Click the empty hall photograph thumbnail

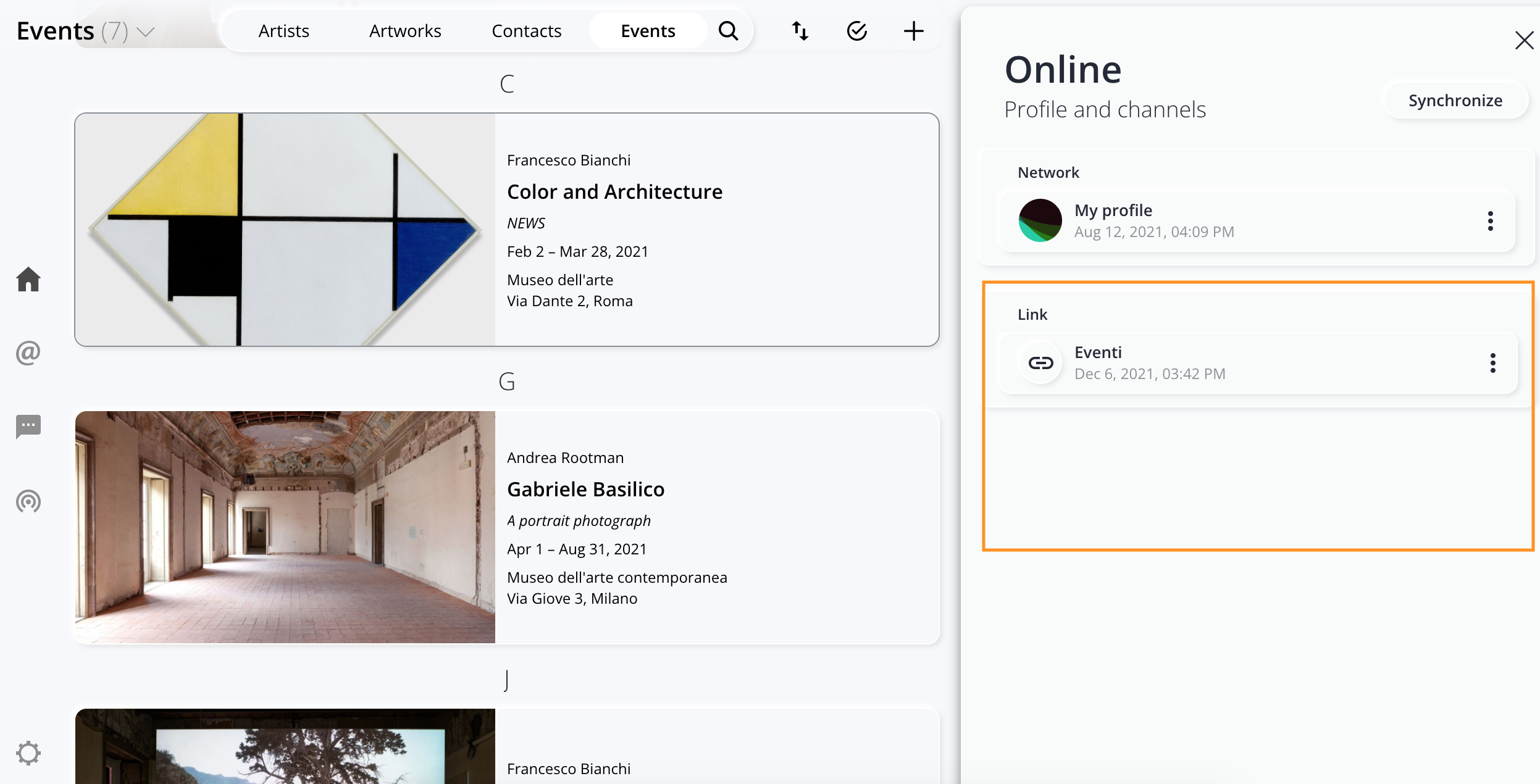[285, 527]
